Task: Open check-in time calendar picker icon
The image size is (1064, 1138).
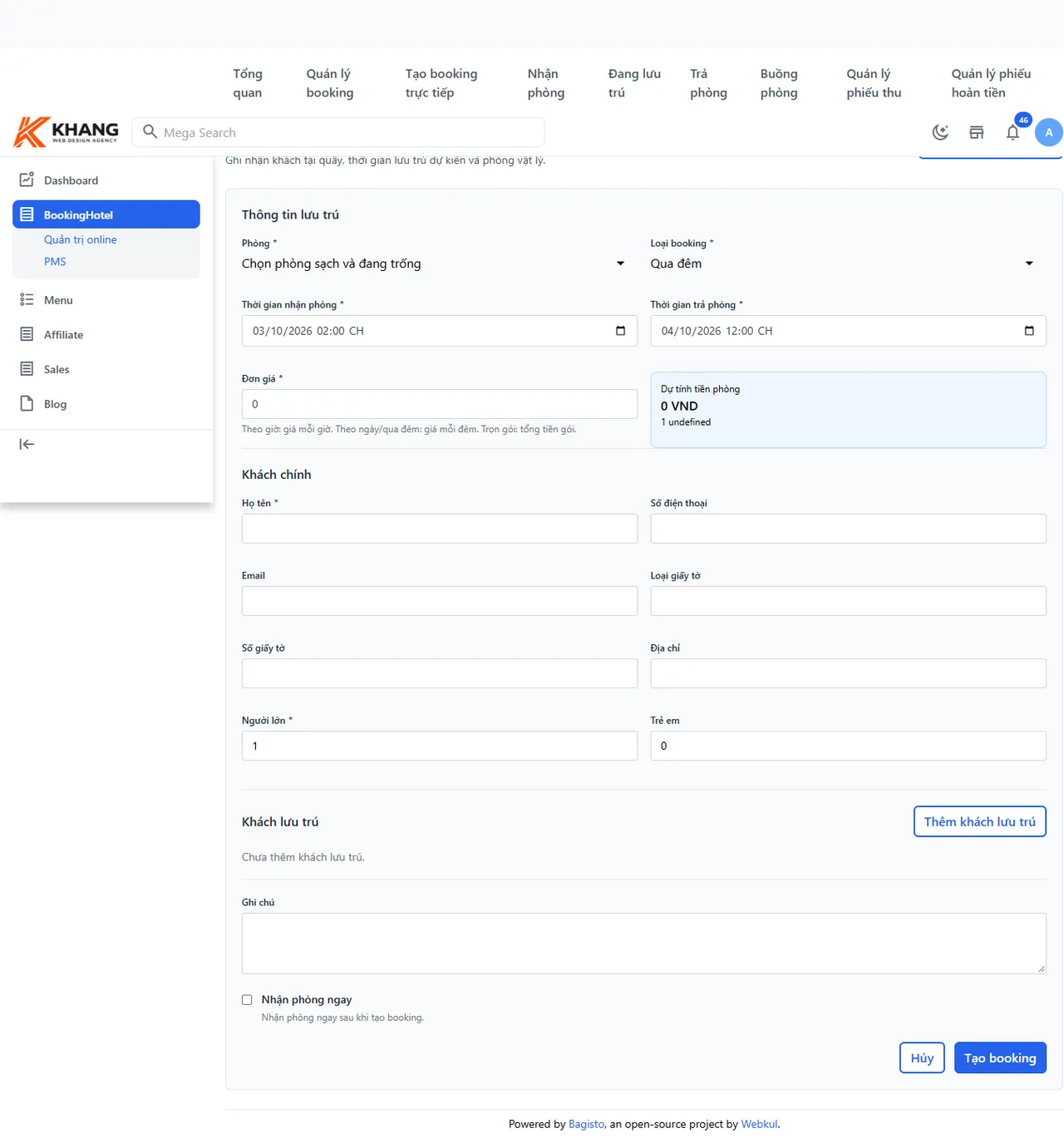Action: [x=620, y=331]
